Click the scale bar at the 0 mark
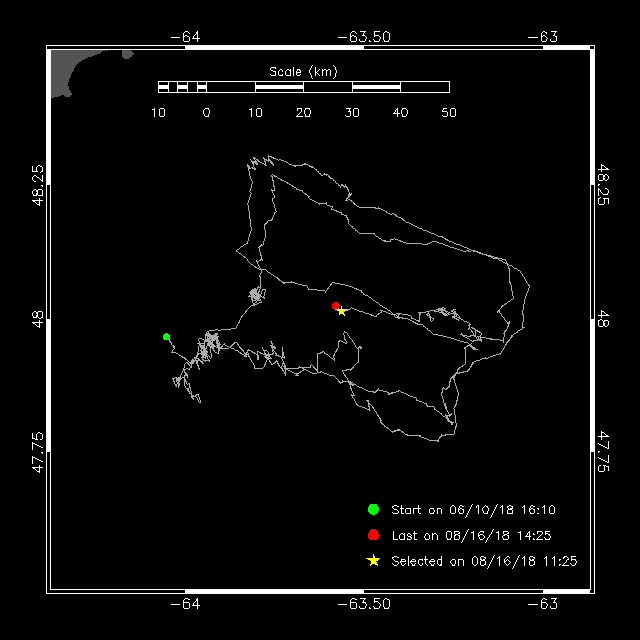Image resolution: width=640 pixels, height=640 pixels. [x=207, y=87]
